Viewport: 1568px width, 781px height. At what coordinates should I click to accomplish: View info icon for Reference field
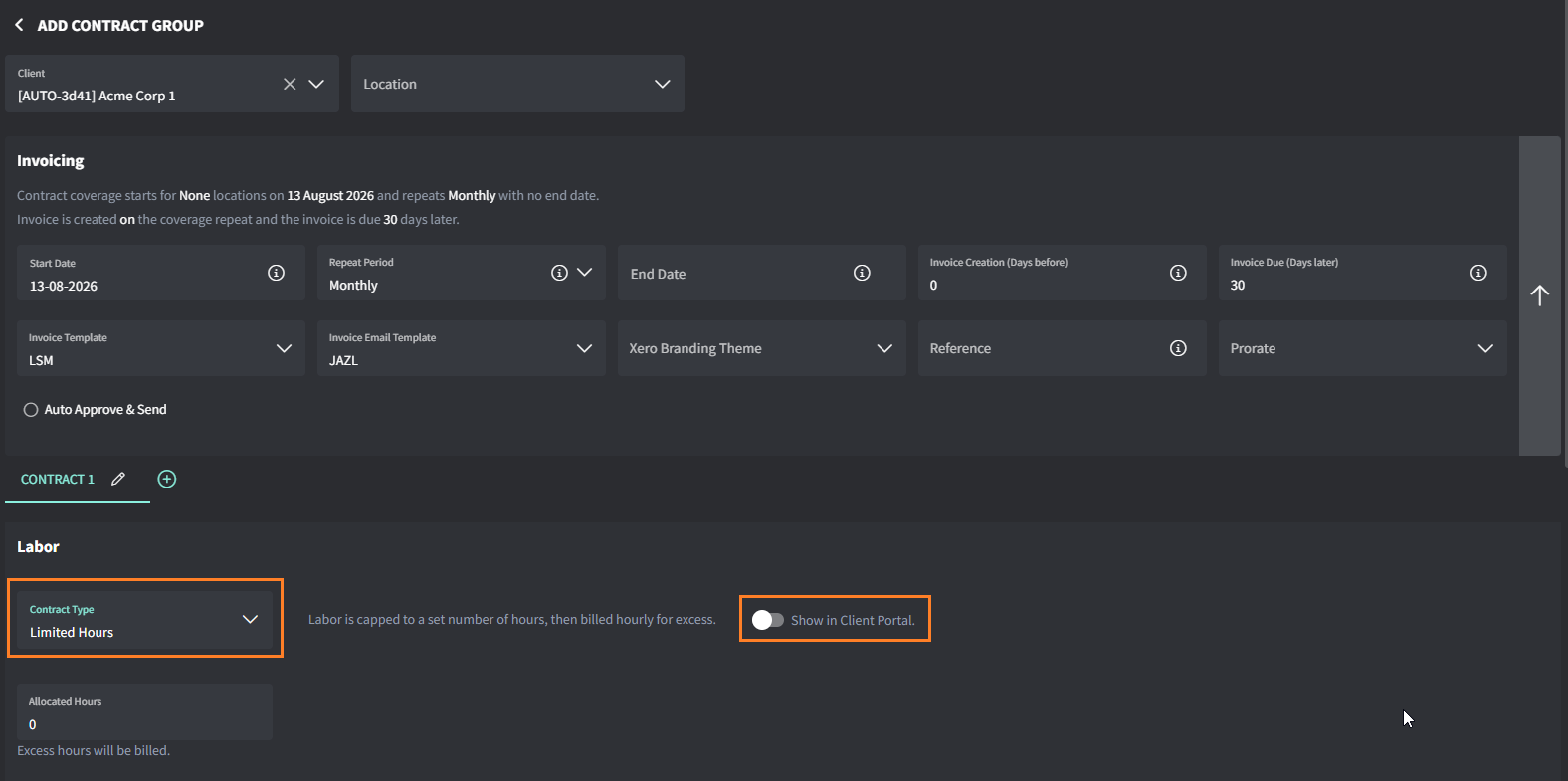pyautogui.click(x=1178, y=348)
